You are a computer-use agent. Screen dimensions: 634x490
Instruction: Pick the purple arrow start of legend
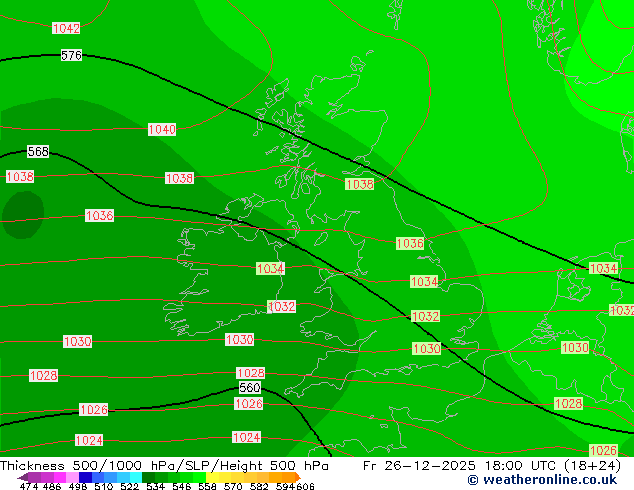[23, 477]
